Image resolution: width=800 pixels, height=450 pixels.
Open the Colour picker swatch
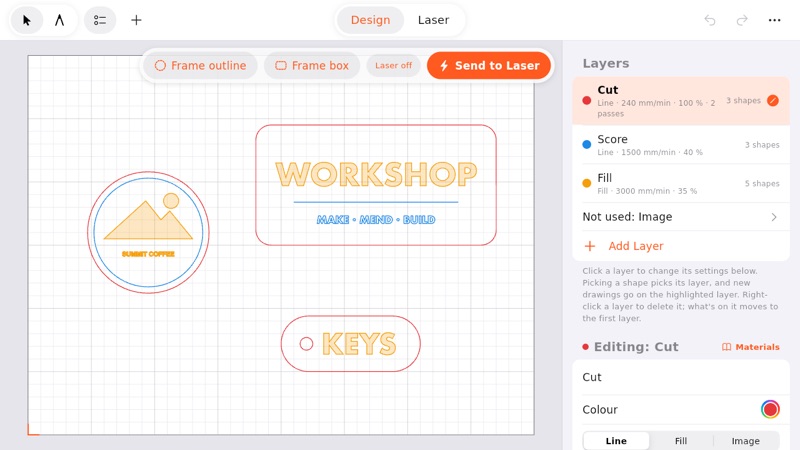click(770, 409)
